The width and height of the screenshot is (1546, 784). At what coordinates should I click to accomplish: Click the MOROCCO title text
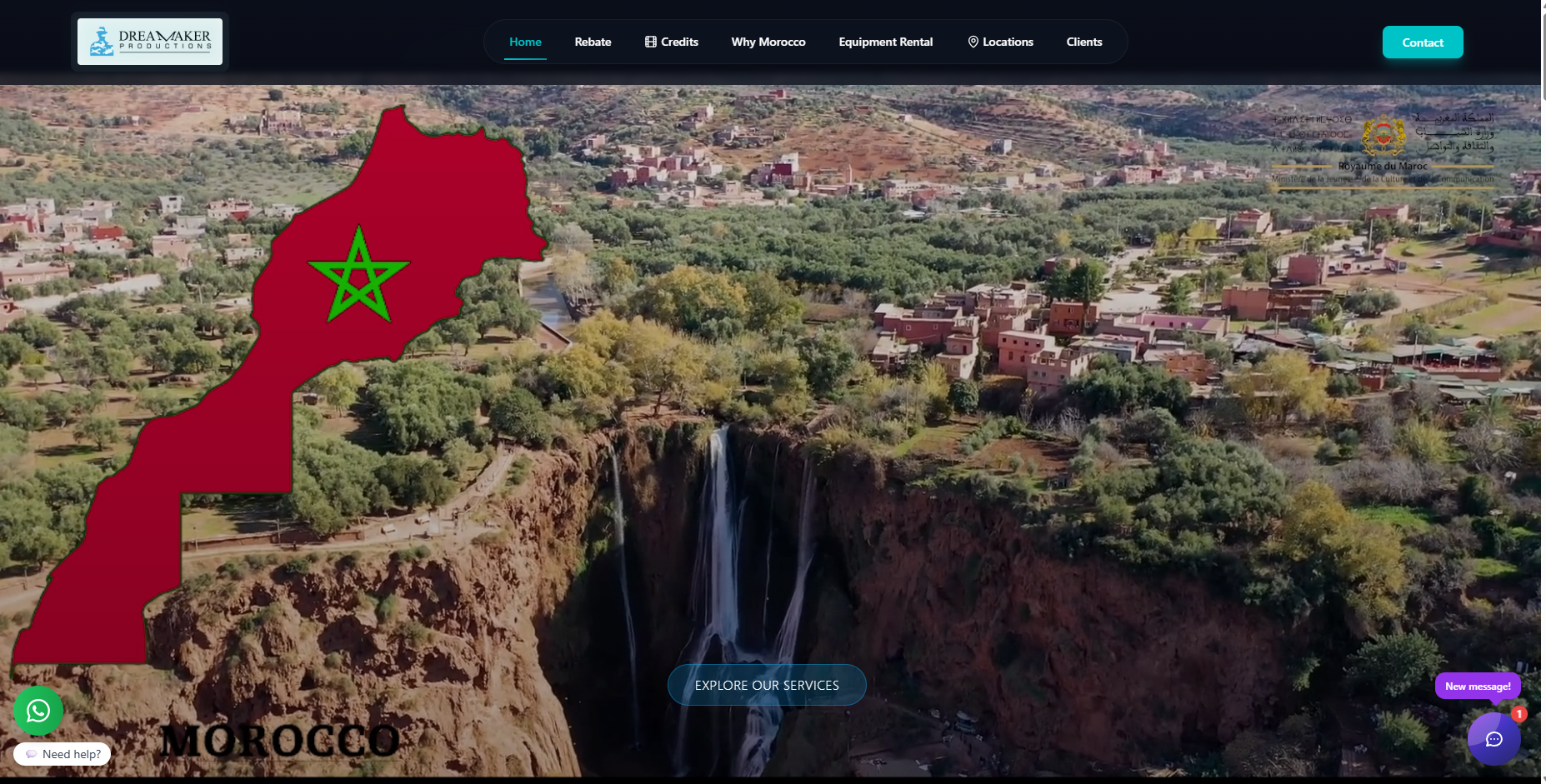click(279, 740)
